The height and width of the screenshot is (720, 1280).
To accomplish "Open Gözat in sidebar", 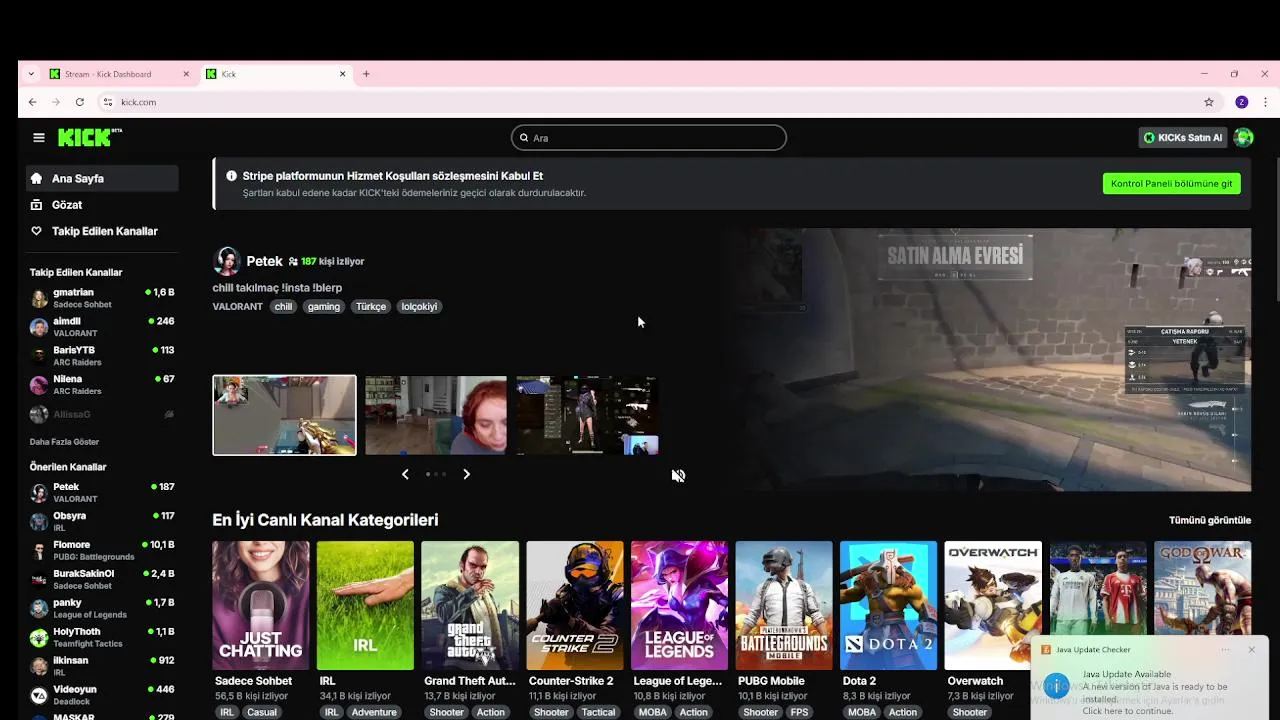I will pos(102,205).
